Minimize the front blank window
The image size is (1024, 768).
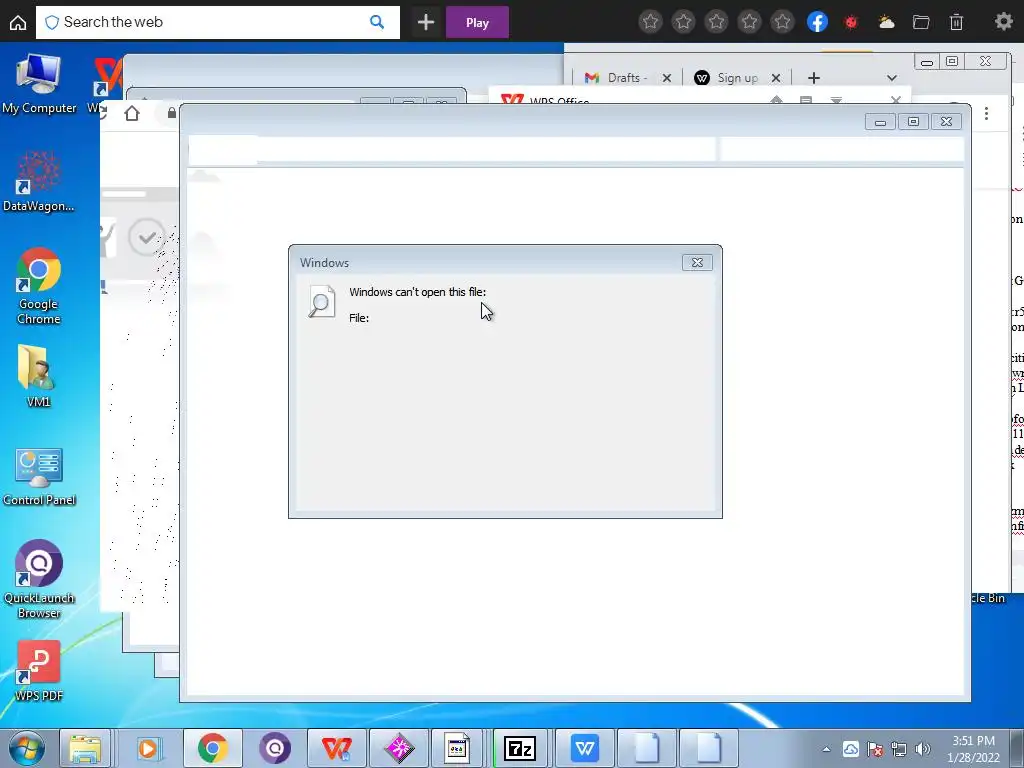880,121
